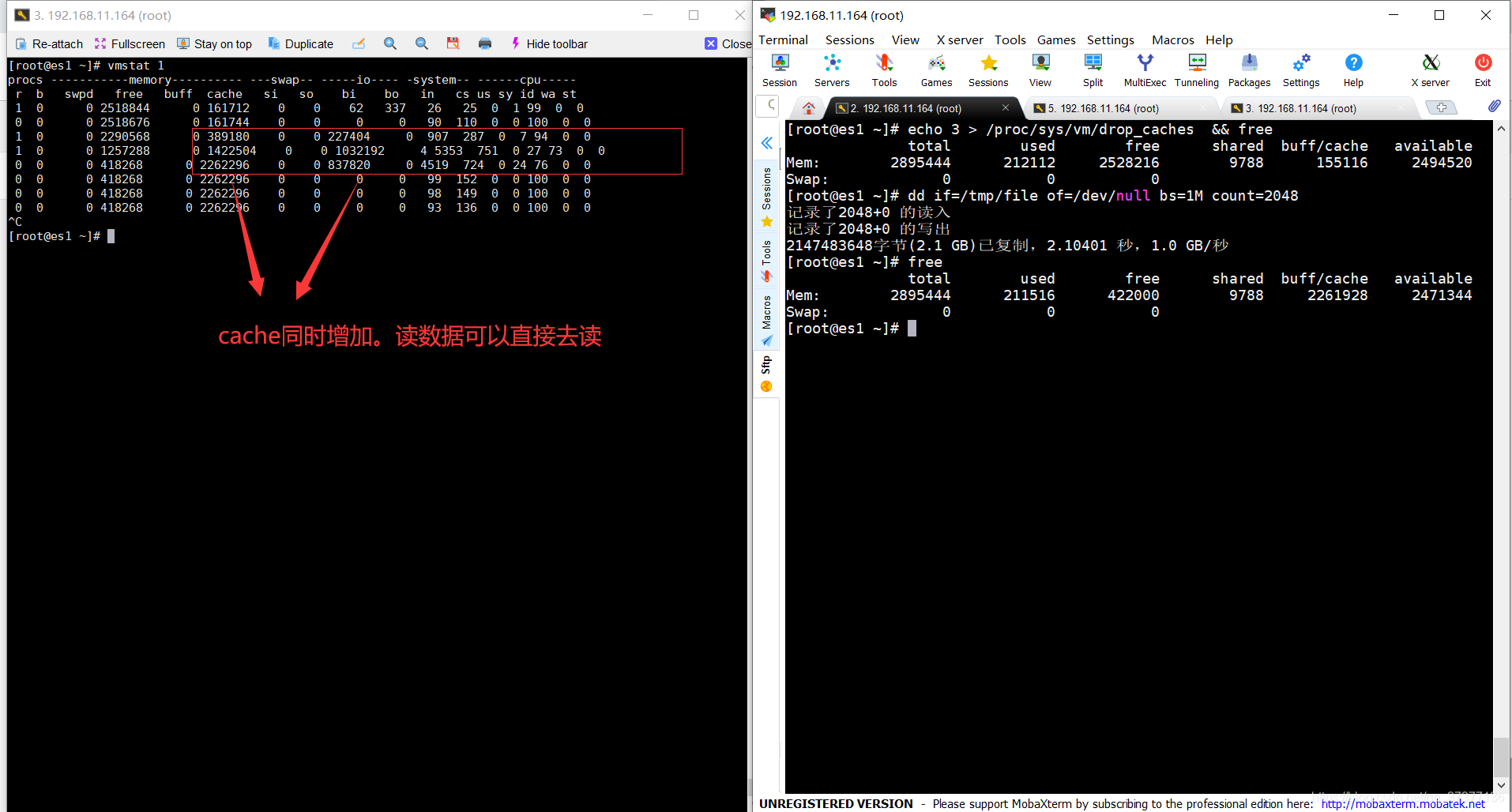Click the paperclip icon beside tabs
Viewport: 1512px width, 812px height.
pos(1494,107)
